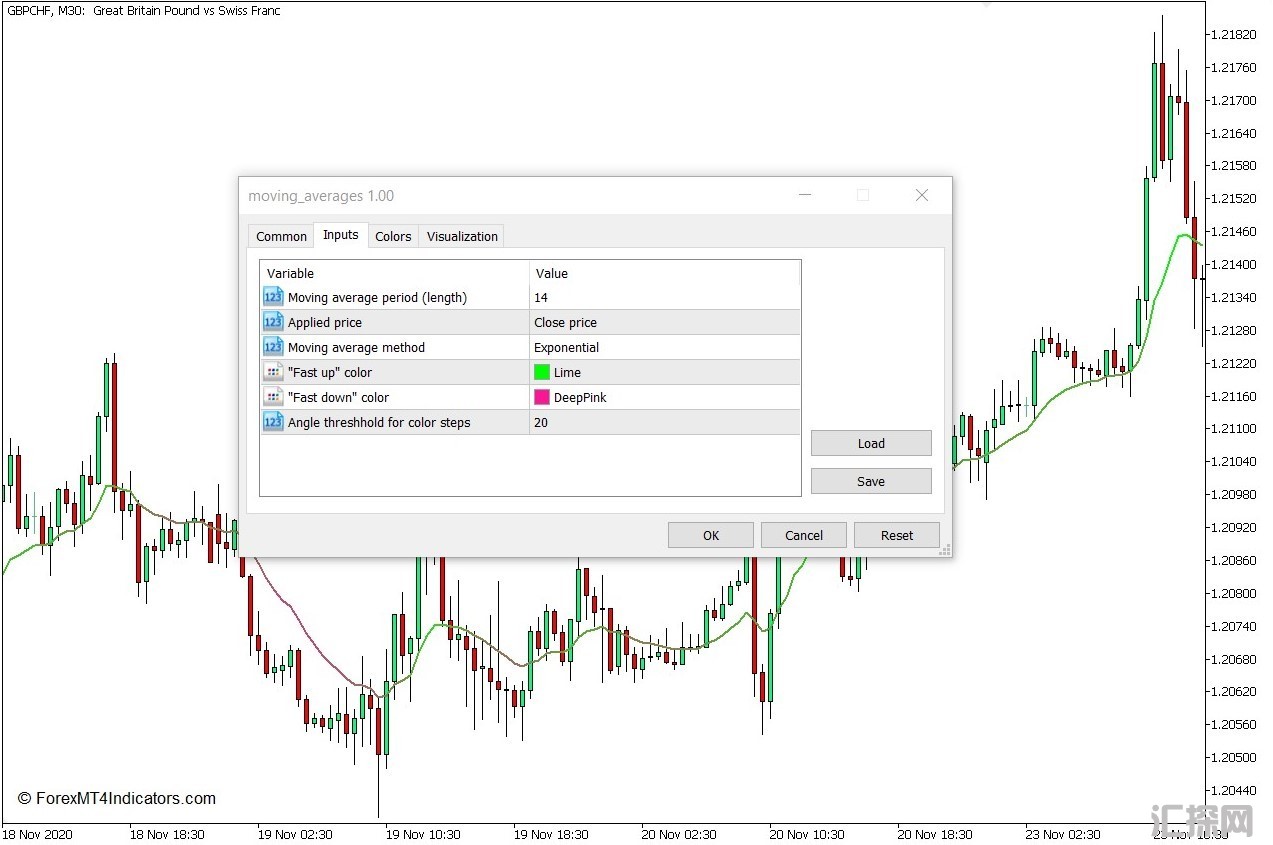1273x845 pixels.
Task: Select the Inputs tab
Action: pyautogui.click(x=340, y=234)
